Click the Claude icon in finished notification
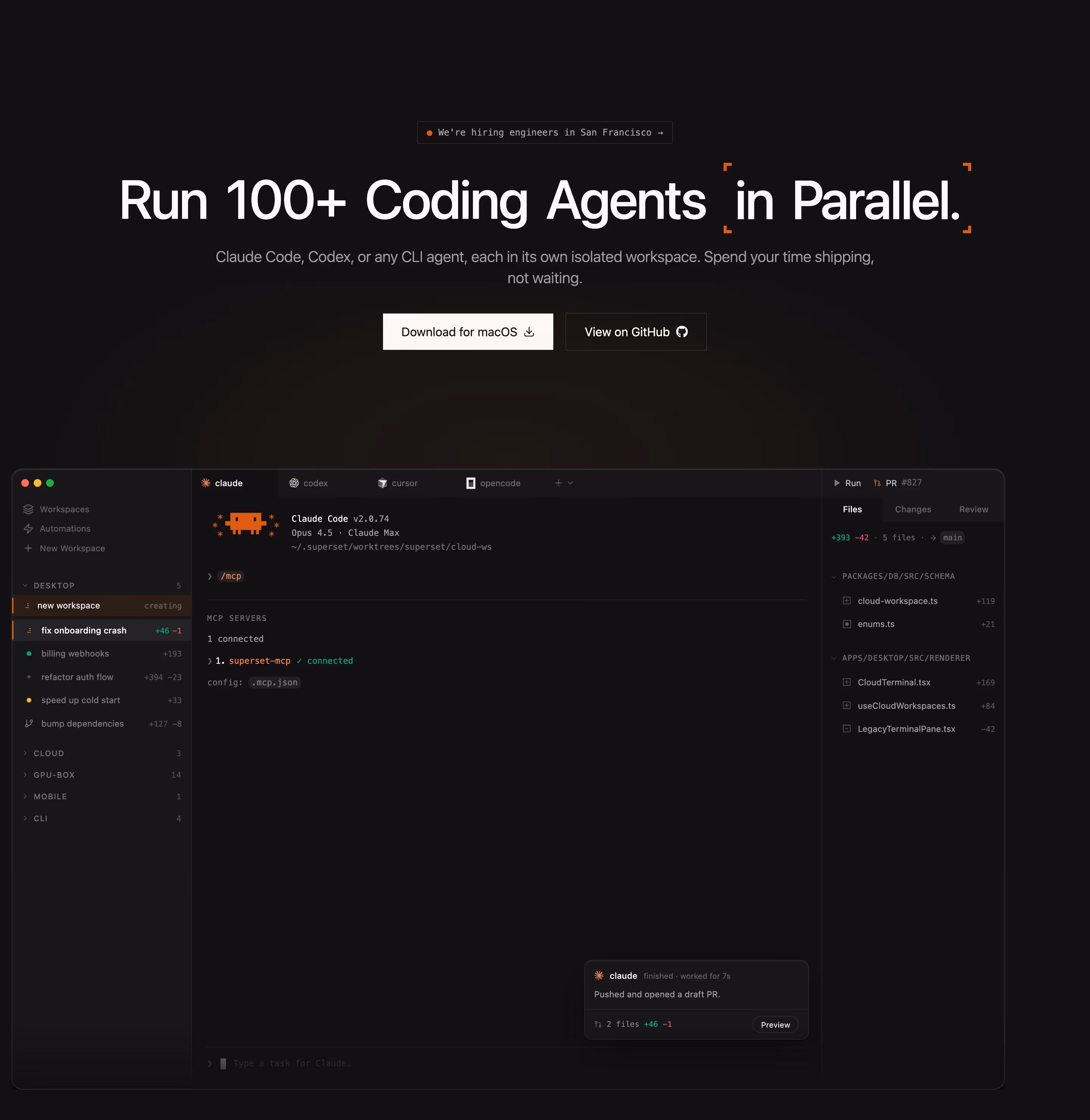1090x1120 pixels. coord(599,975)
